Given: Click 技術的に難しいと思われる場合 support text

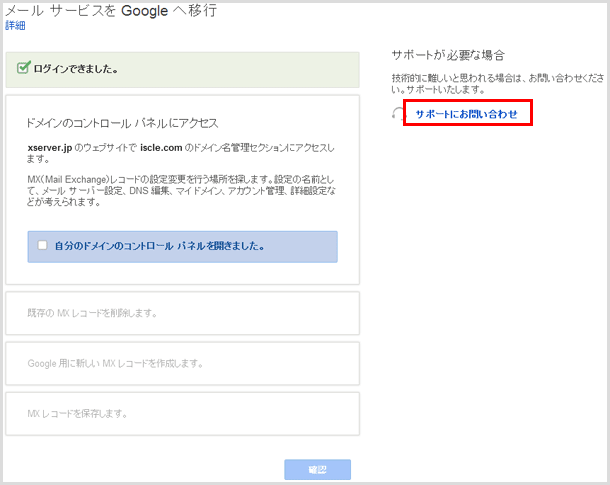Looking at the screenshot, I should 498,84.
